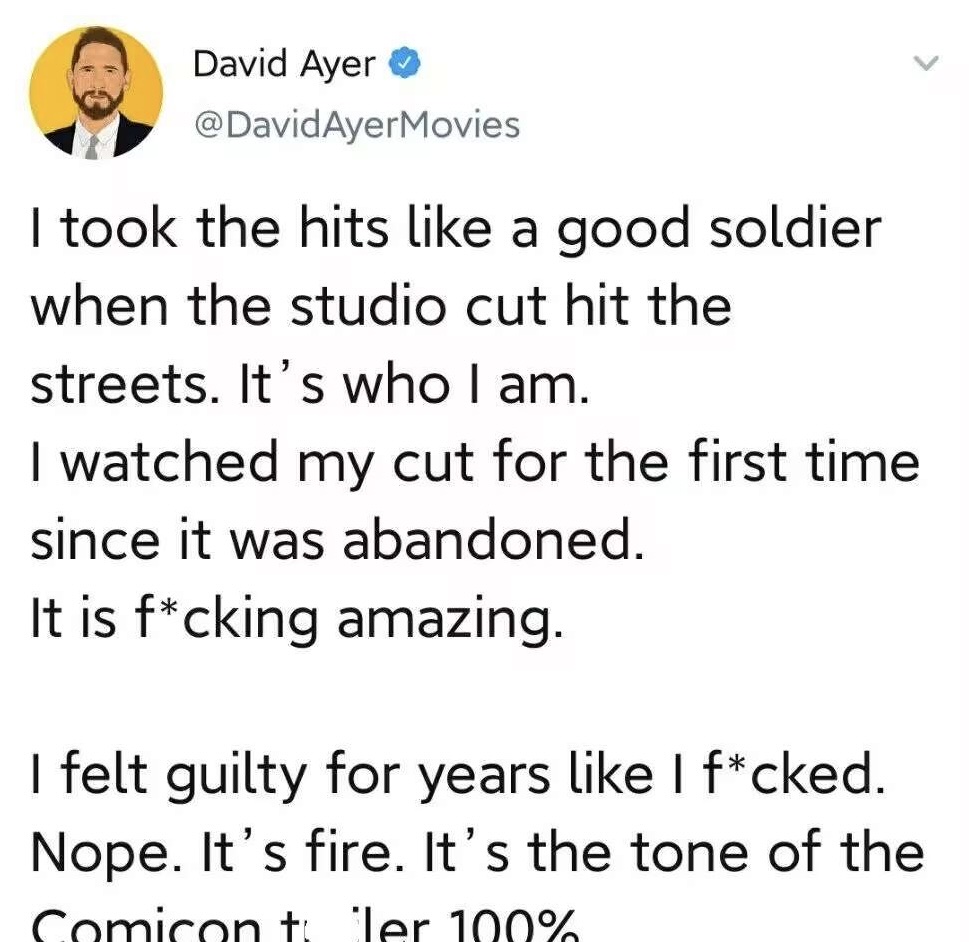Viewport: 969px width, 942px height.
Task: Click the line "It is f*cking amazing."
Action: click(297, 620)
